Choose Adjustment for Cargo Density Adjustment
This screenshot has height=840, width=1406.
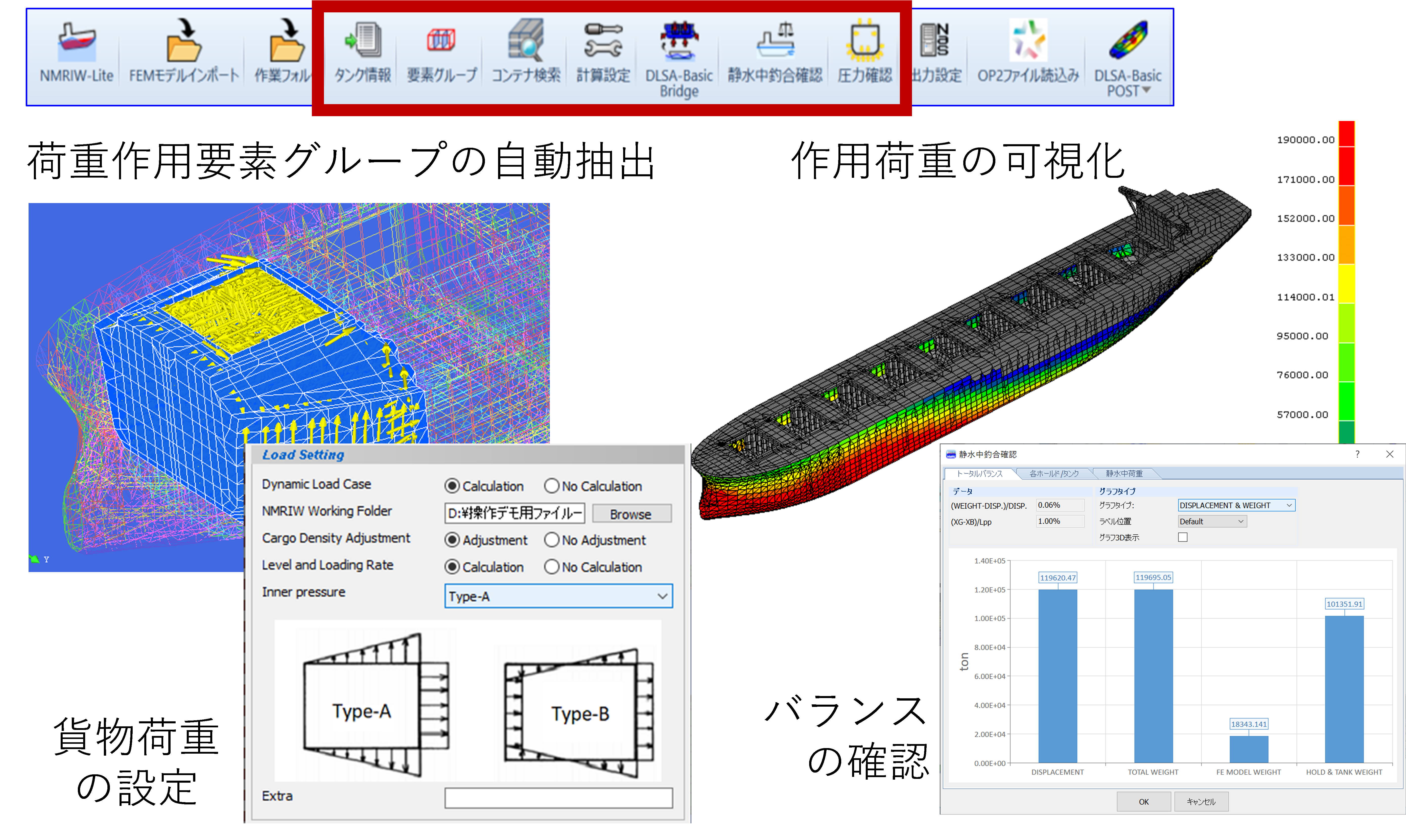[452, 540]
